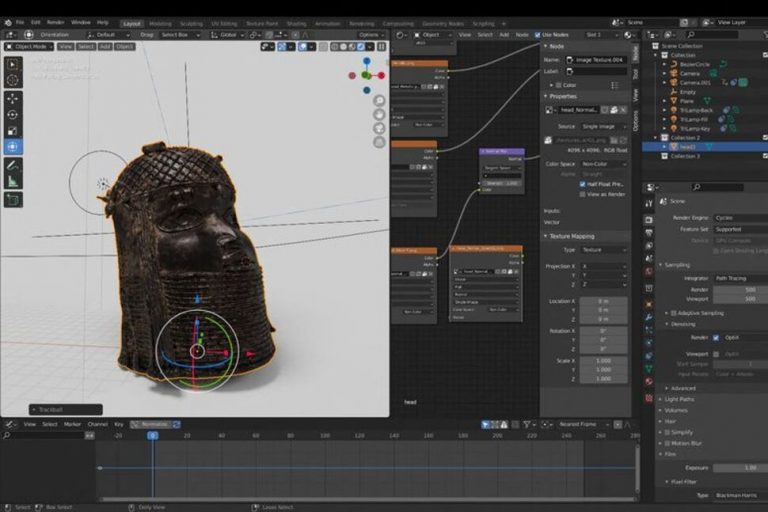
Task: Click the viewport Options button
Action: (371, 35)
